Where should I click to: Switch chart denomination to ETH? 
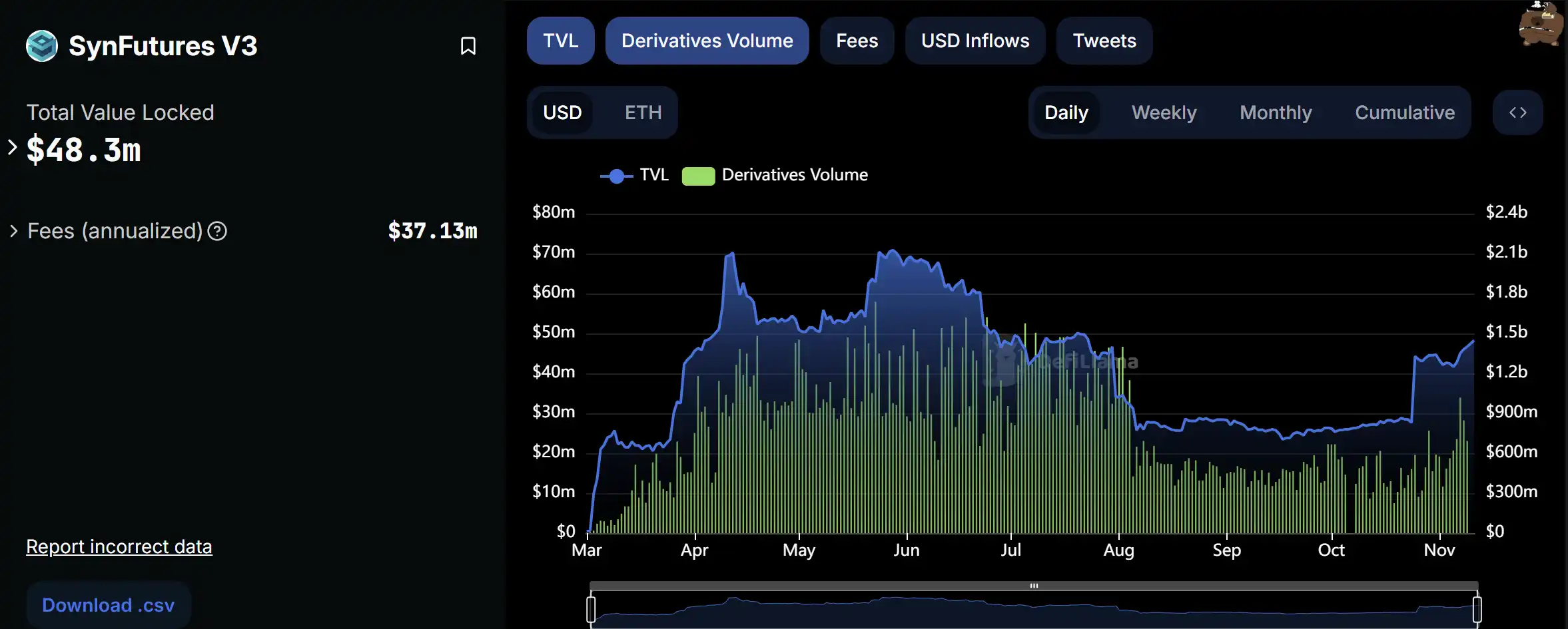tap(643, 112)
